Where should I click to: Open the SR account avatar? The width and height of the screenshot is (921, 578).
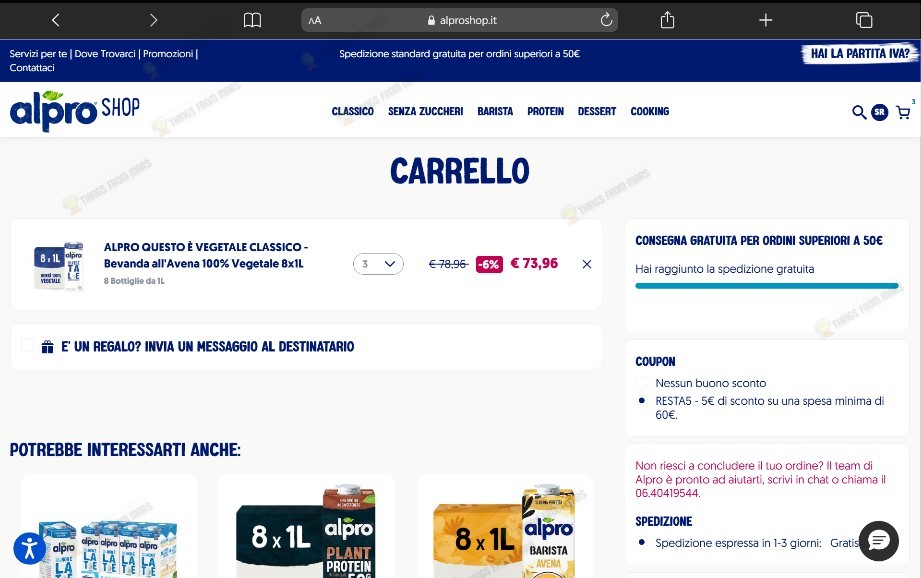[x=879, y=112]
